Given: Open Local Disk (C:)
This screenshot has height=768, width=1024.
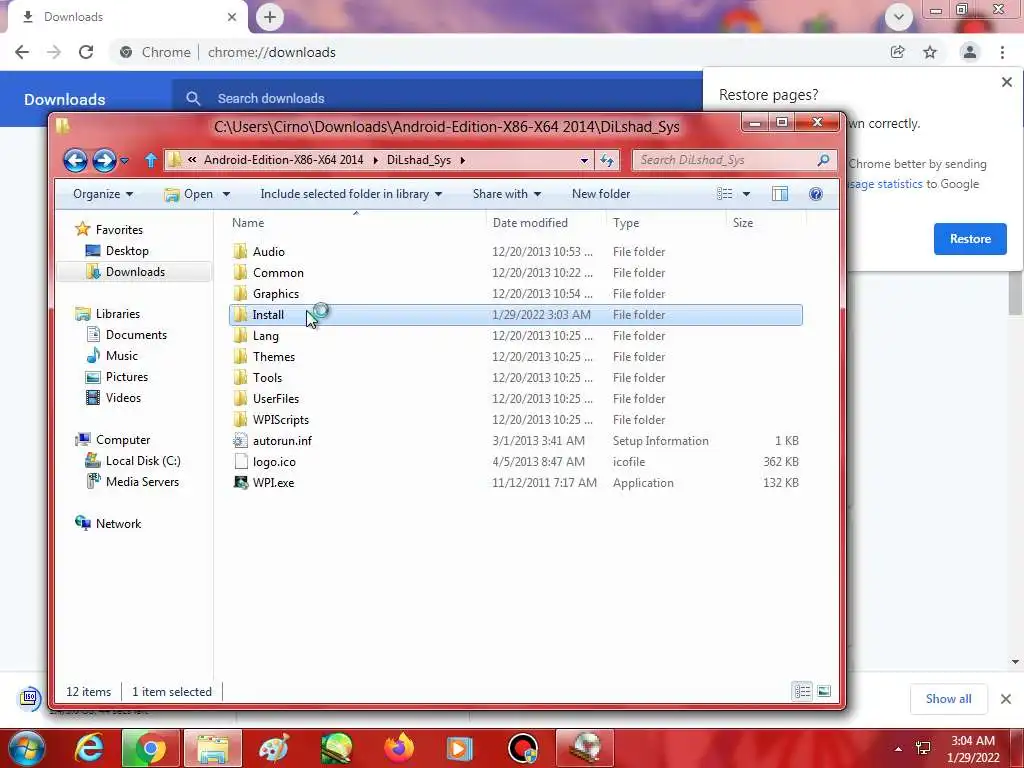Looking at the screenshot, I should (x=143, y=461).
